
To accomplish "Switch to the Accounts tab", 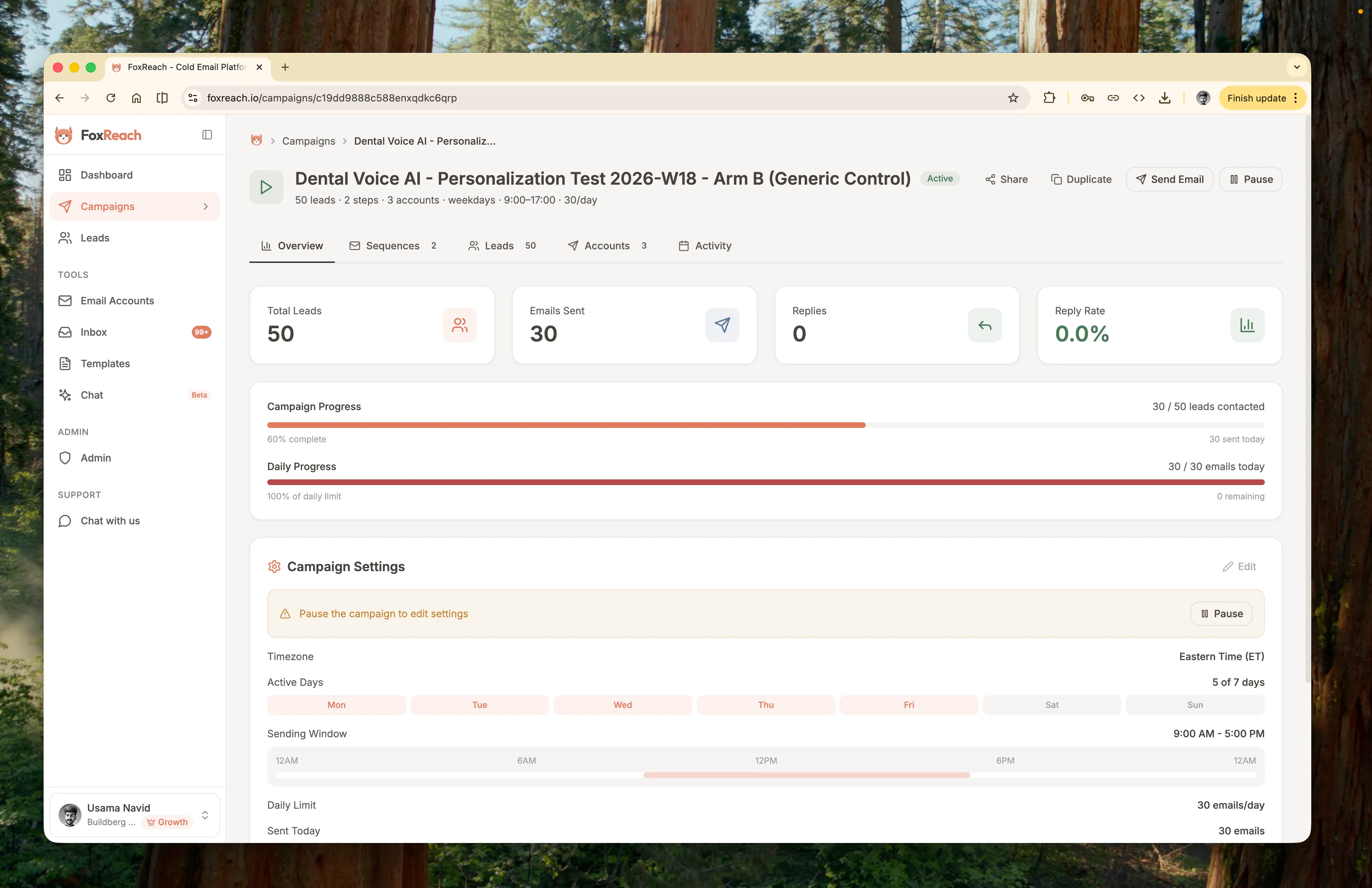I will coord(607,245).
